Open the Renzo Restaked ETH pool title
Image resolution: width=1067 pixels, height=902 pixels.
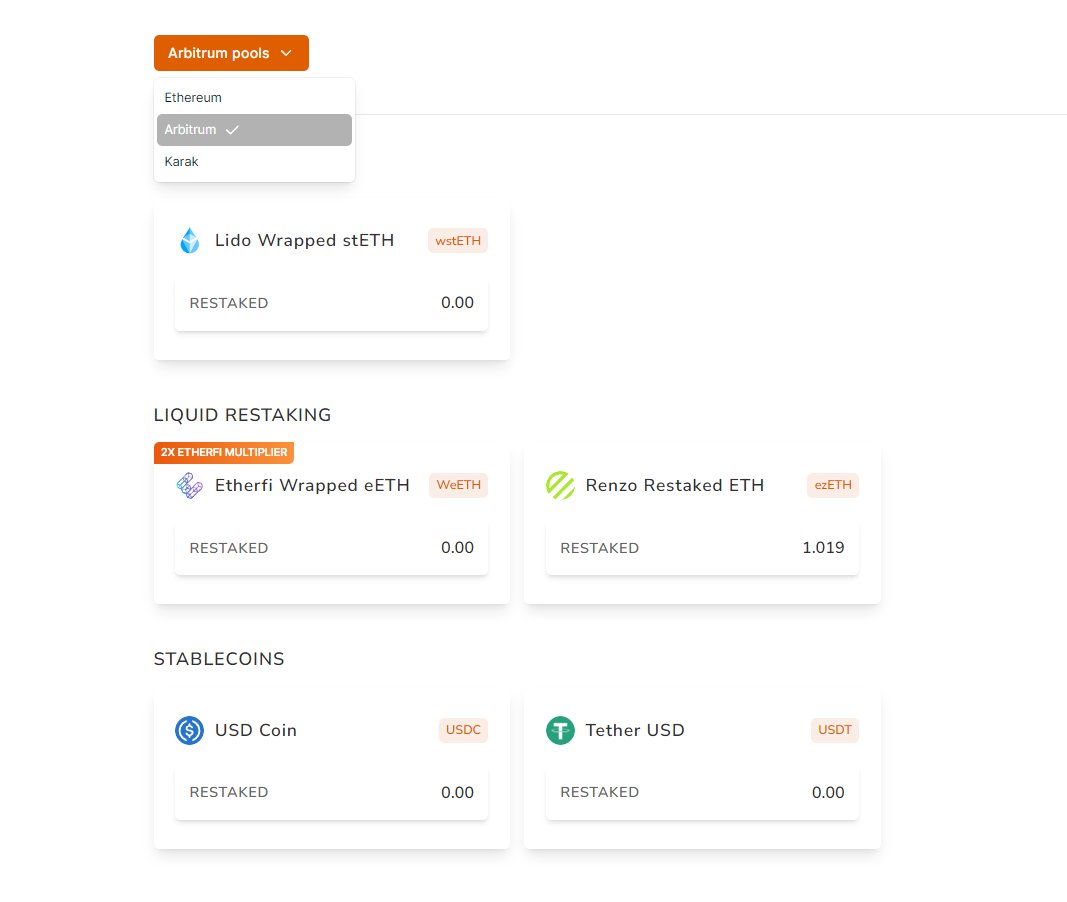click(x=675, y=485)
